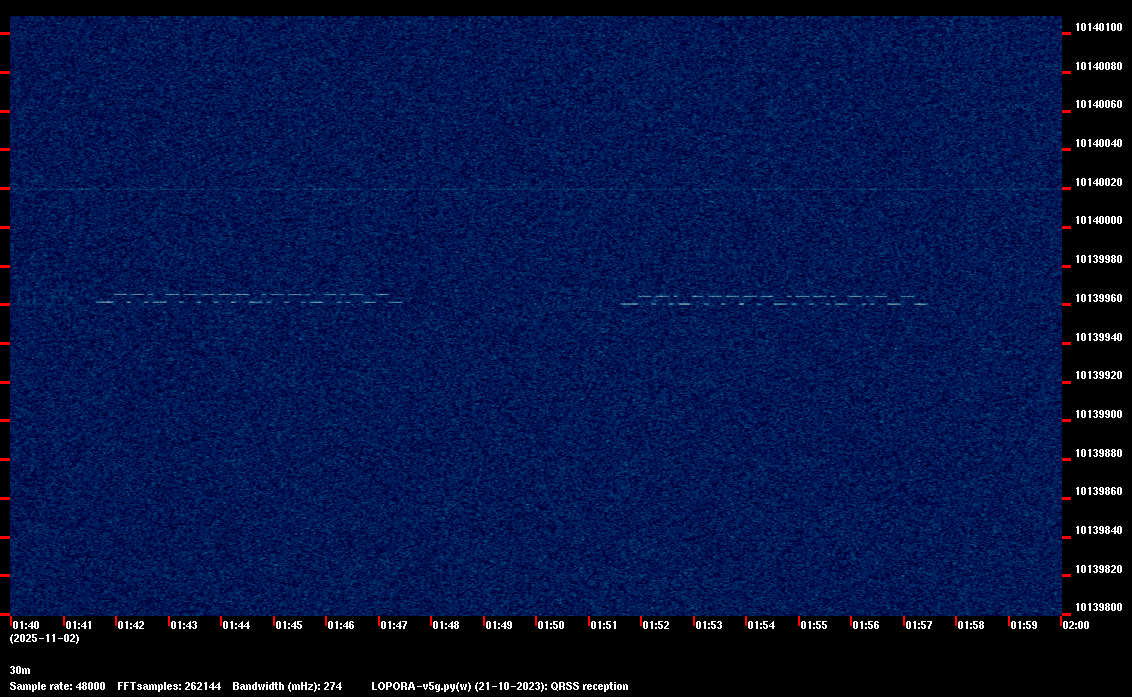Click the 01:43 time label

point(183,625)
